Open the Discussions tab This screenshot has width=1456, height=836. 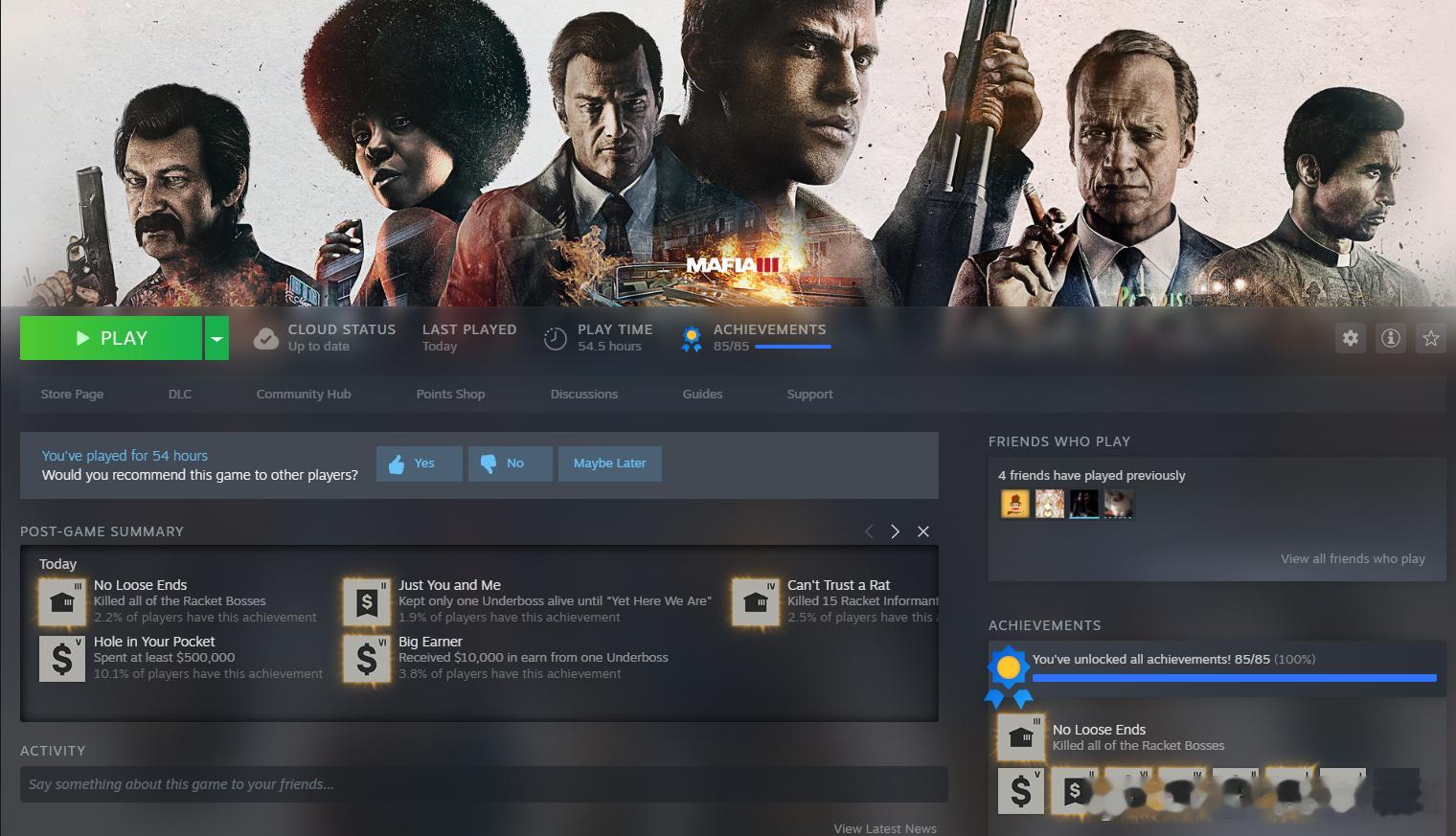tap(584, 394)
